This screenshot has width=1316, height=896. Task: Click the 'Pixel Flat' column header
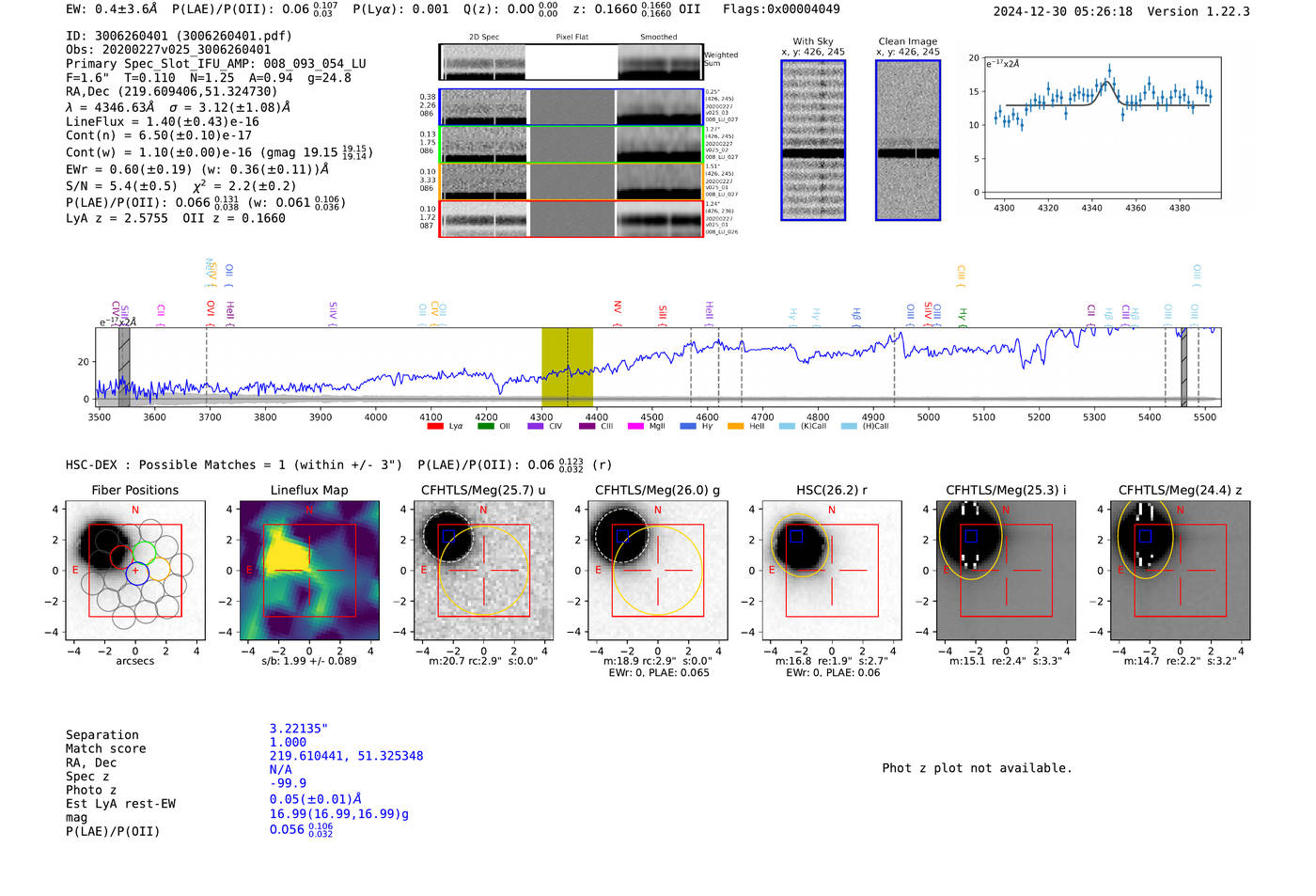[572, 38]
